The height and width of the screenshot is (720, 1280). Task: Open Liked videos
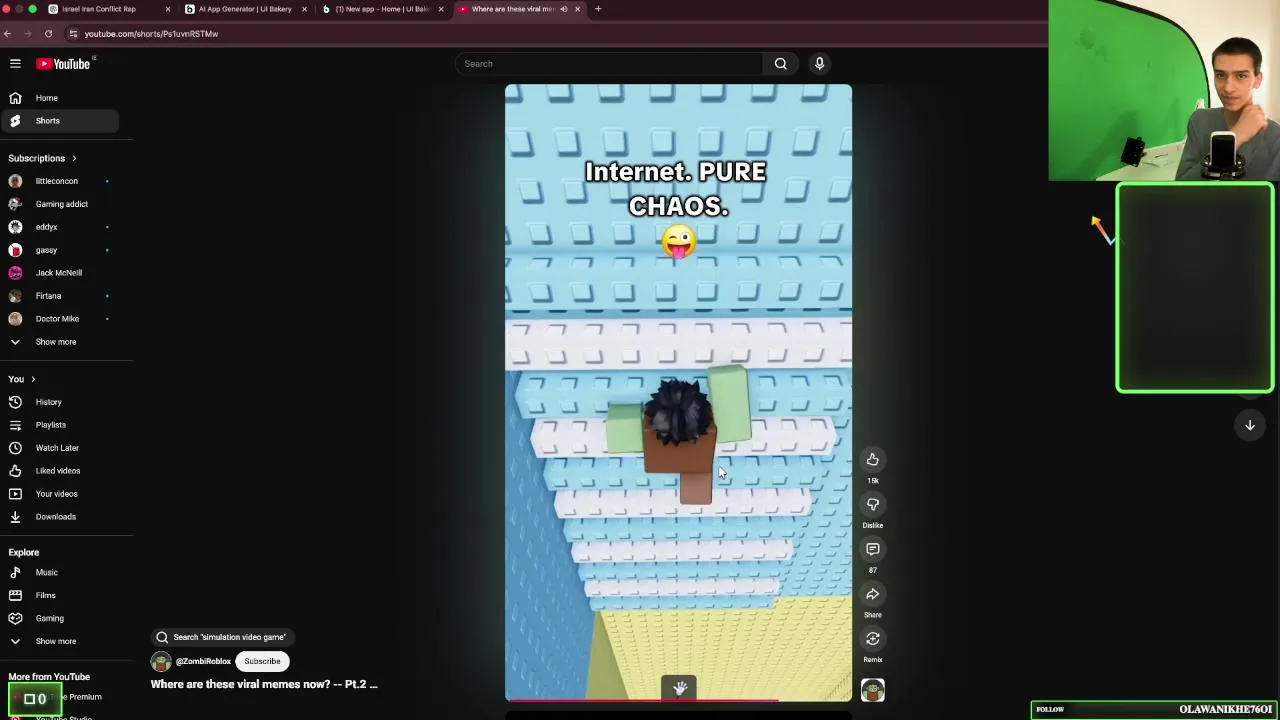pyautogui.click(x=60, y=471)
